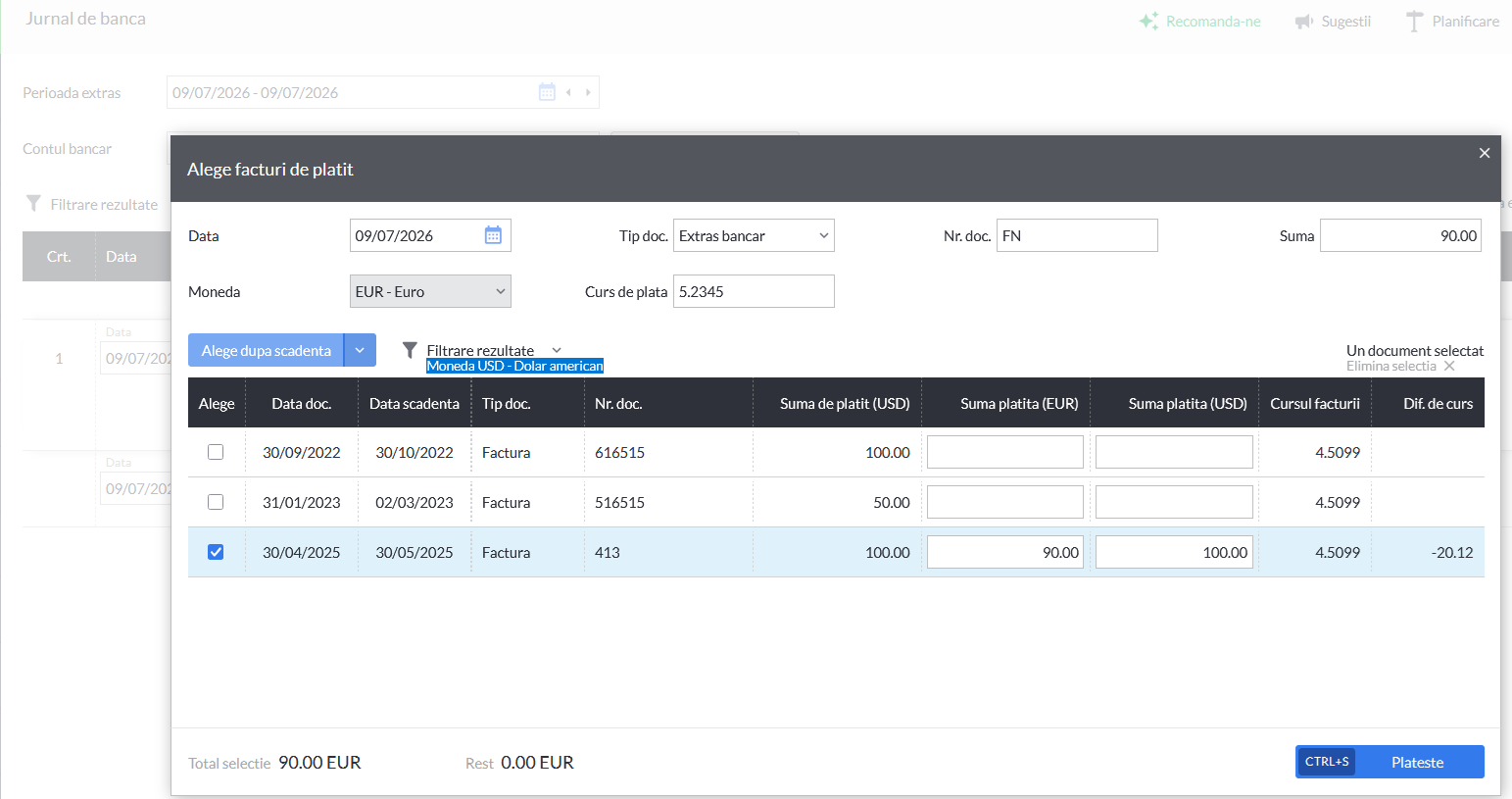The width and height of the screenshot is (1512, 799).
Task: Click the Nr. doc. input field
Action: tap(1077, 235)
